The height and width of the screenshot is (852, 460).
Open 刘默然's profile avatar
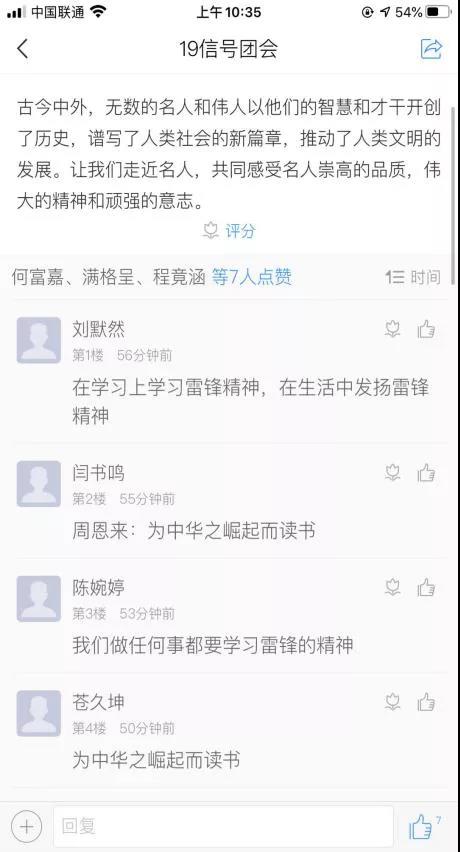pyautogui.click(x=39, y=340)
